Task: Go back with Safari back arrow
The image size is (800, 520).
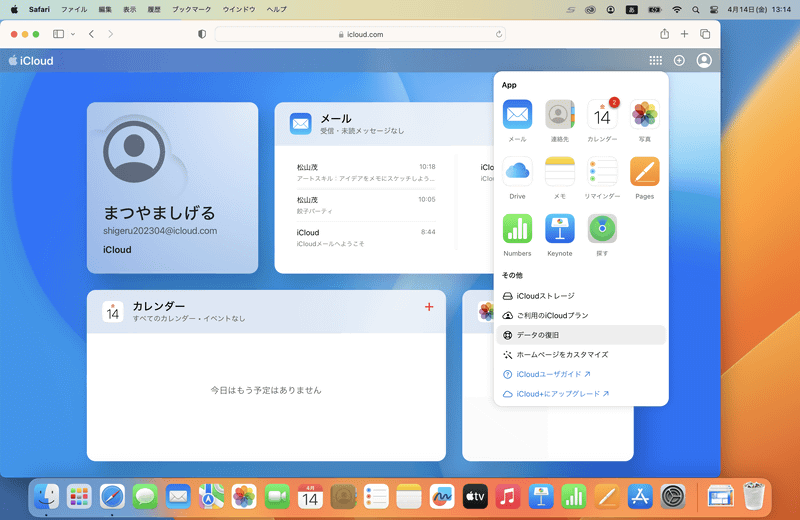Action: tap(91, 34)
